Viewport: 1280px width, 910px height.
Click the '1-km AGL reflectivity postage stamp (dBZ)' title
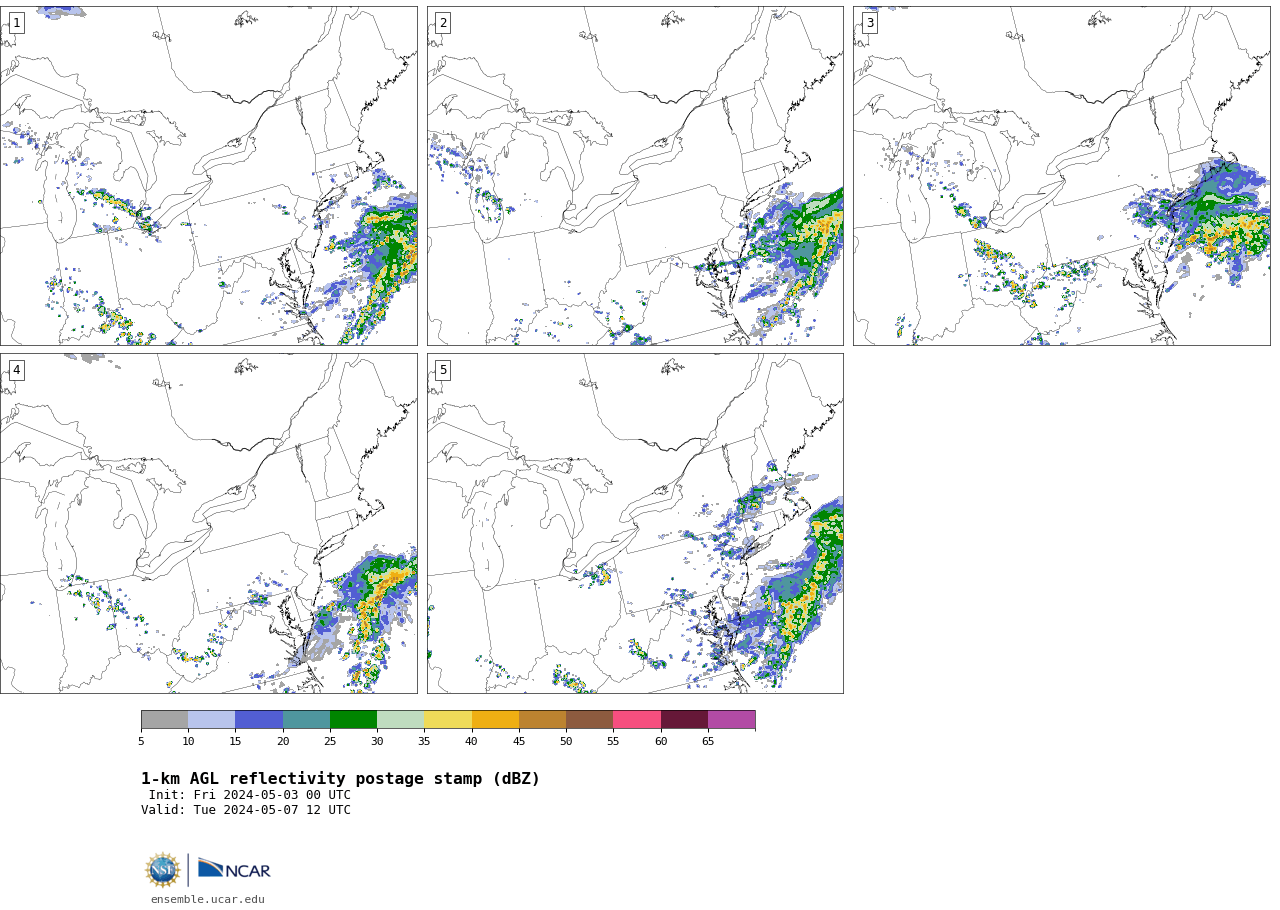[x=340, y=779]
